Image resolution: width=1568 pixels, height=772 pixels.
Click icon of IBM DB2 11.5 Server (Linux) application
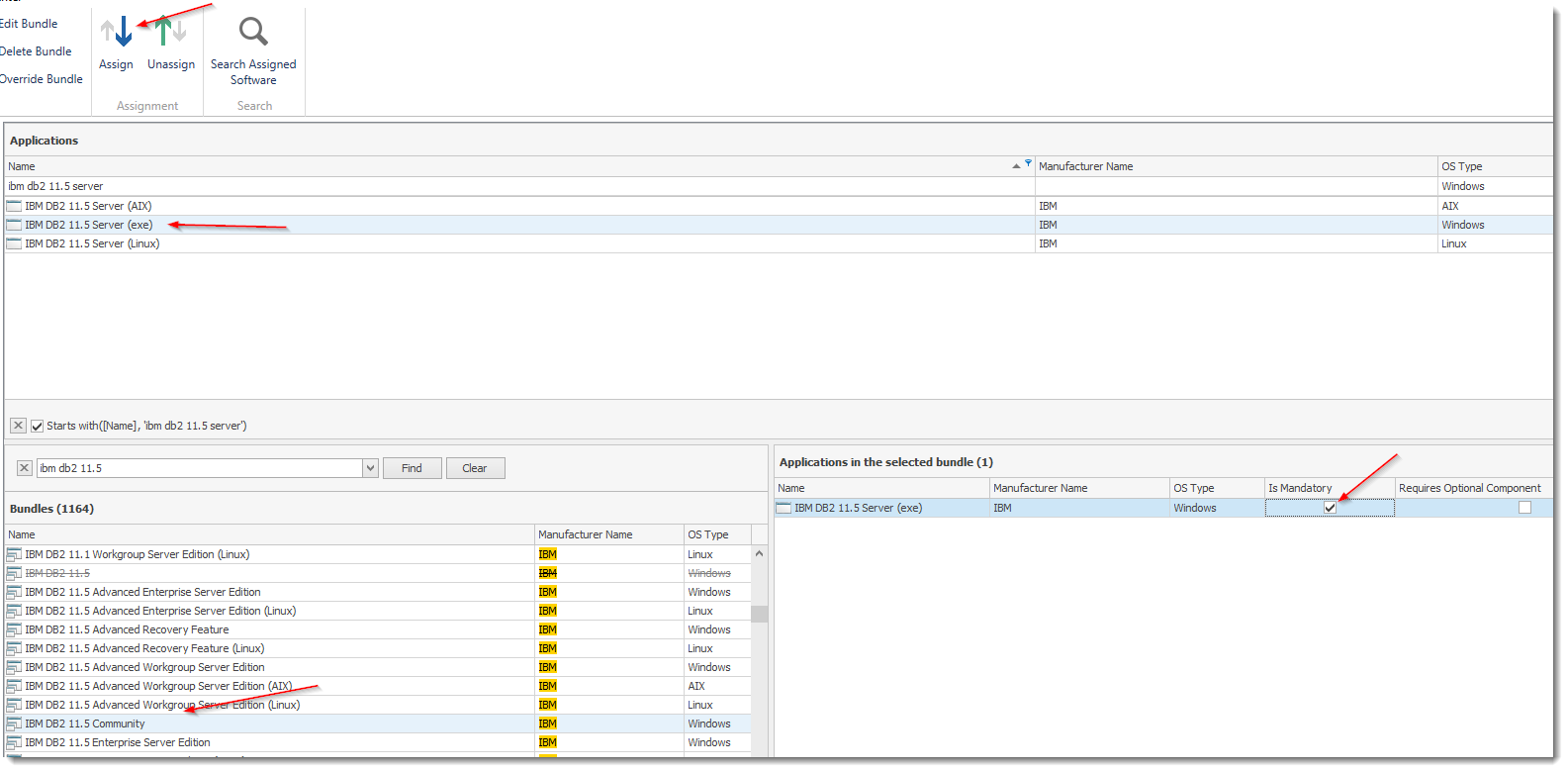point(14,243)
